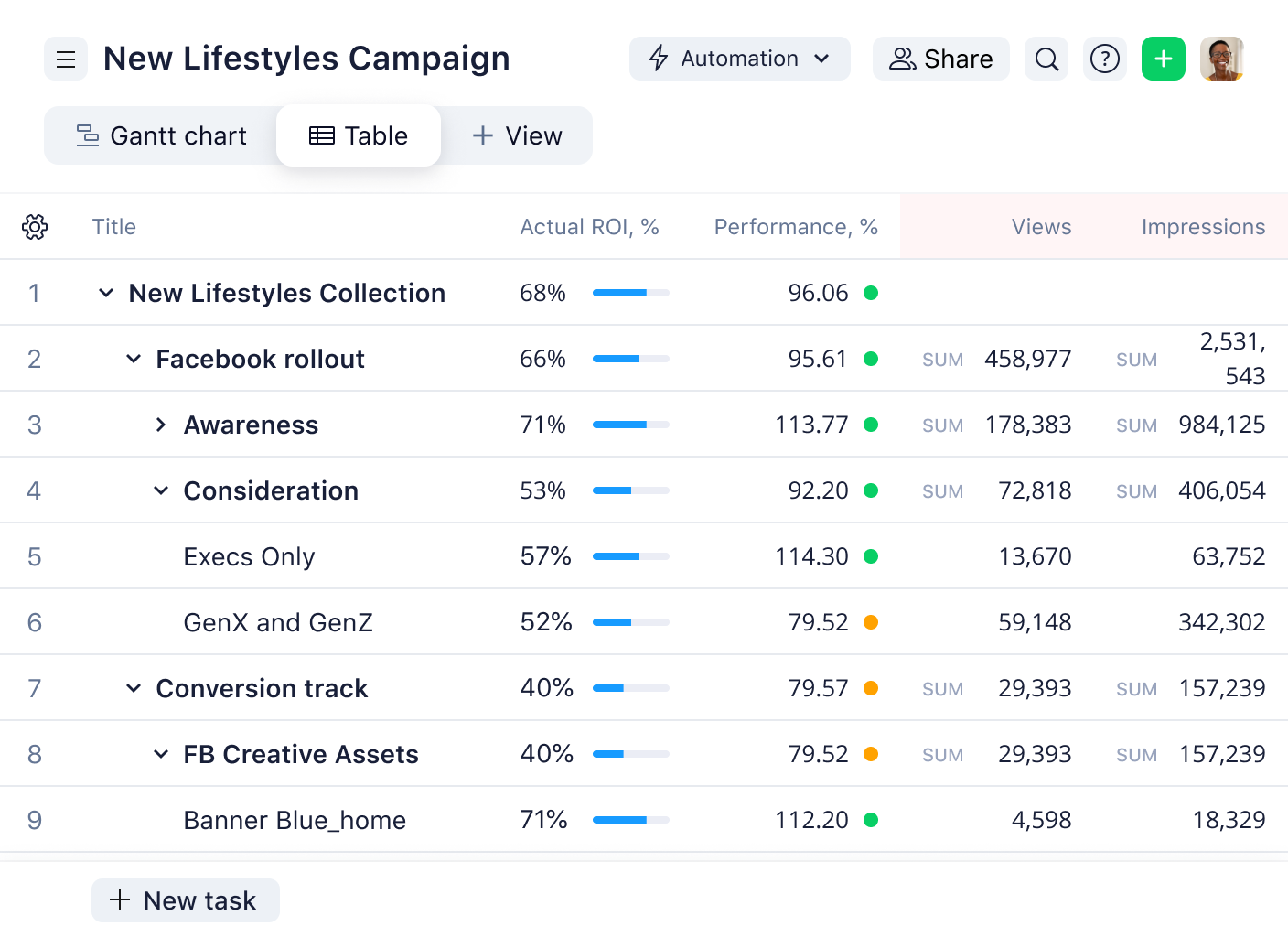Viewport: 1288px width, 937px height.
Task: Switch to the Gantt chart tab
Action: 161,136
